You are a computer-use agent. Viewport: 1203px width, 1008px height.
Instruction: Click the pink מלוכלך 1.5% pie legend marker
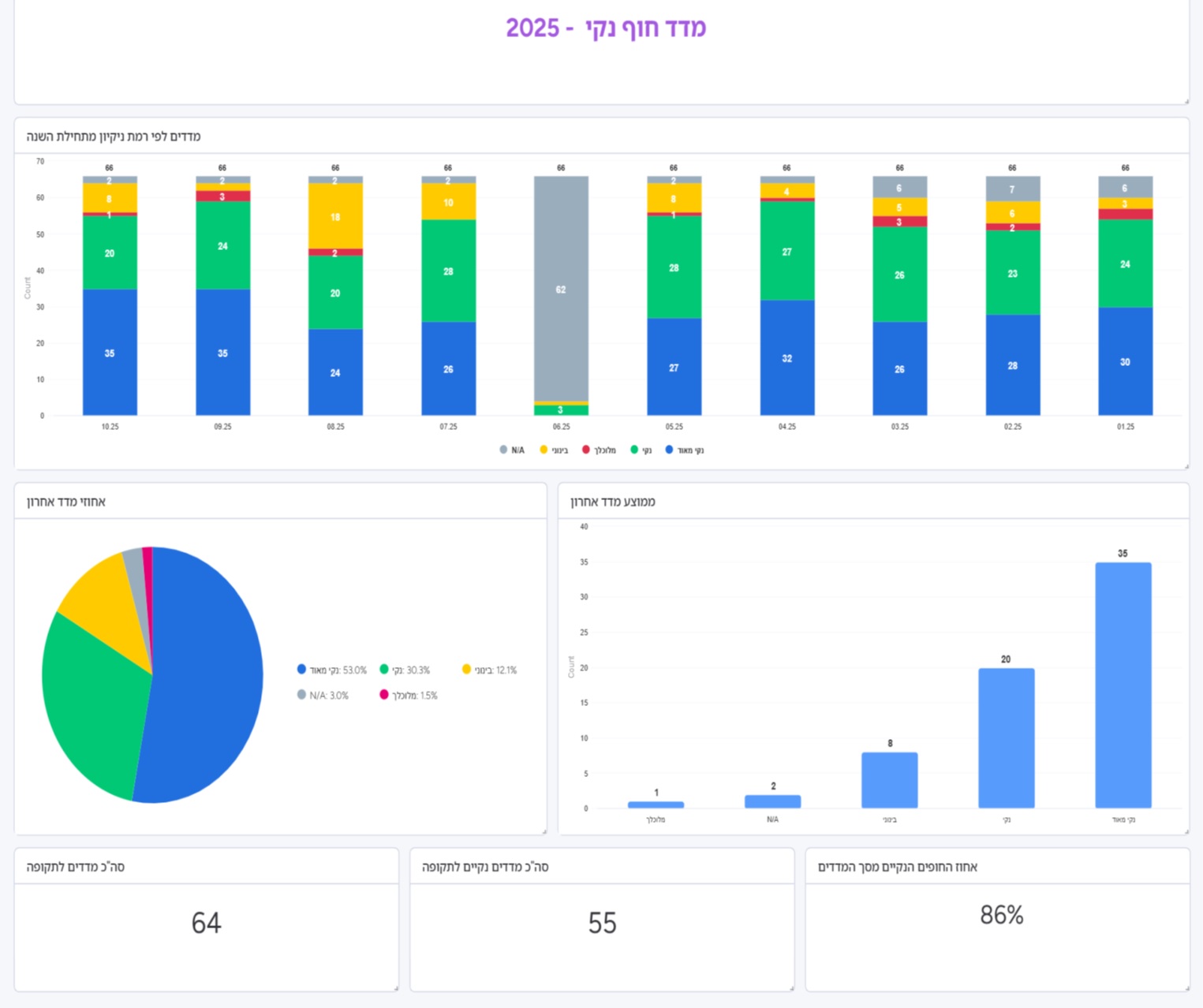click(384, 695)
